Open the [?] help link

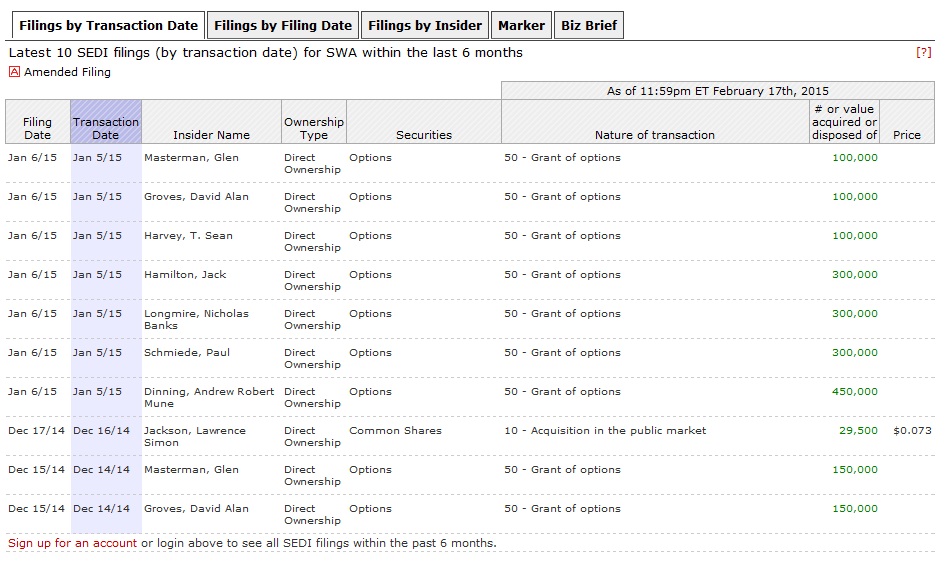(x=923, y=52)
